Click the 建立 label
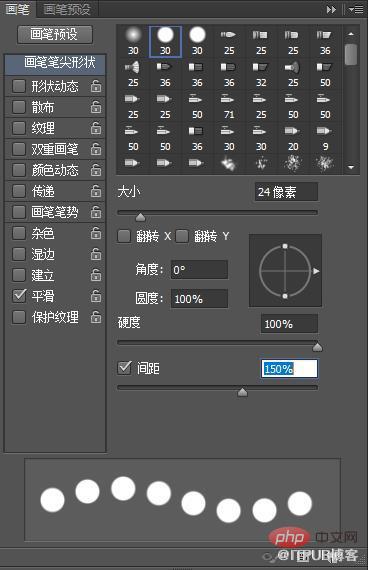Screen dimensions: 368x570 (x=43, y=275)
